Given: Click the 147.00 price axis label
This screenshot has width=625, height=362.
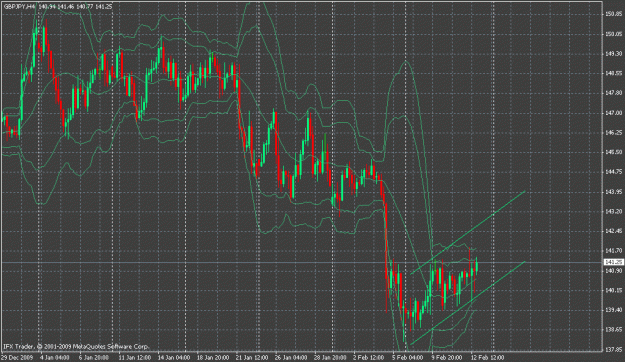Looking at the screenshot, I should 613,113.
